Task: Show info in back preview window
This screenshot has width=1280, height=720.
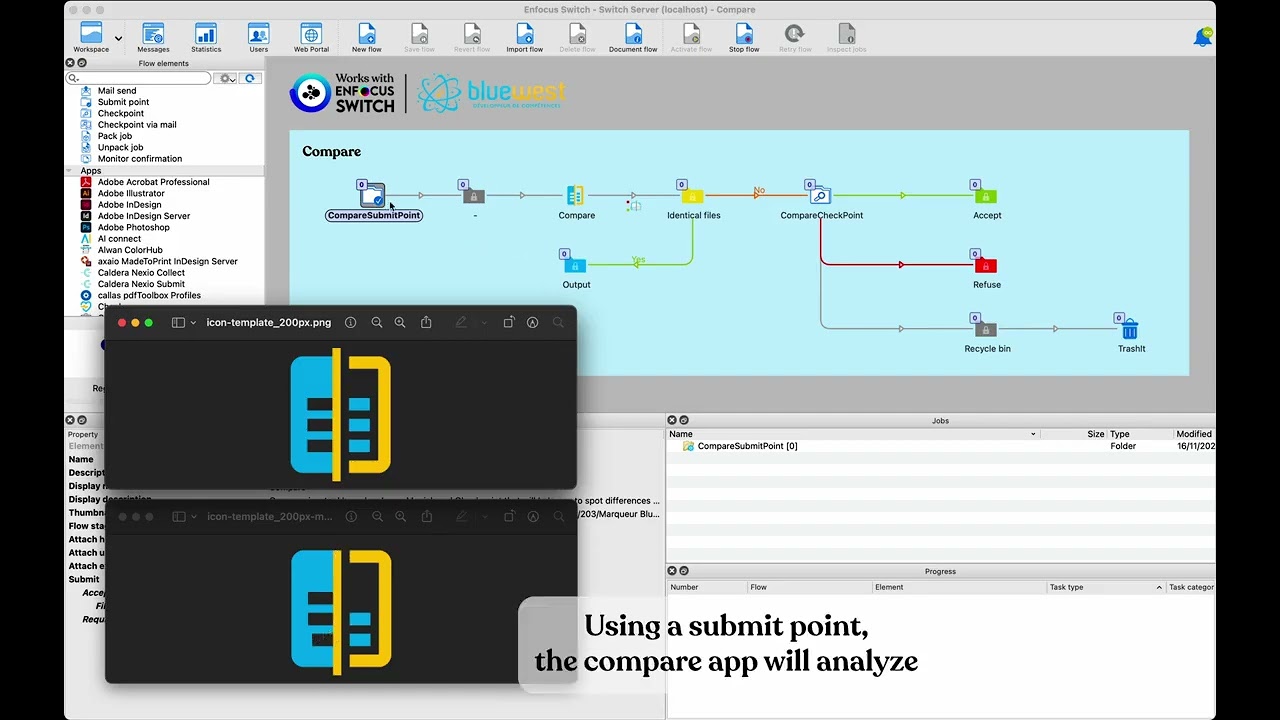Action: tap(350, 517)
